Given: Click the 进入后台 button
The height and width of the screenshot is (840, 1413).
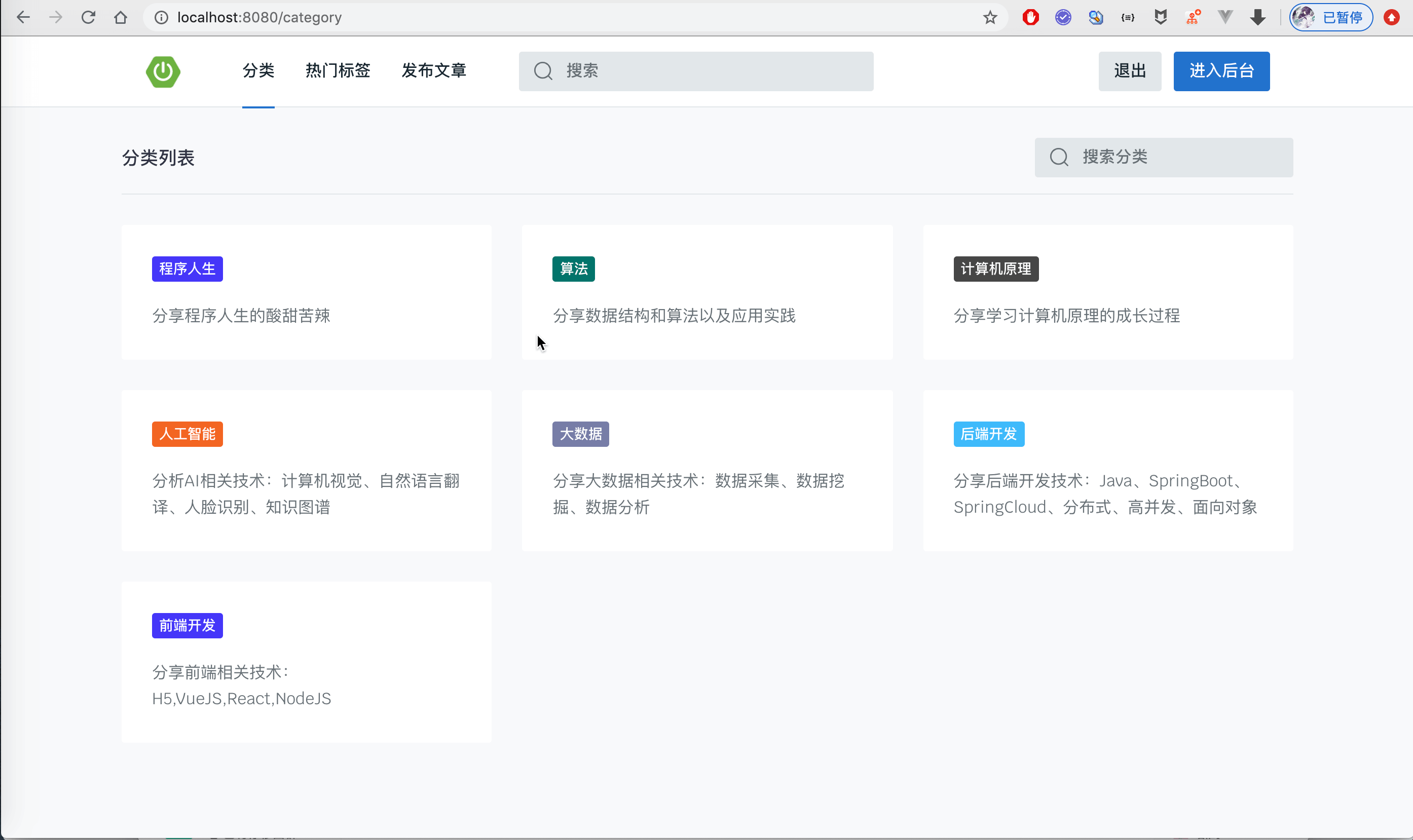Looking at the screenshot, I should point(1221,71).
